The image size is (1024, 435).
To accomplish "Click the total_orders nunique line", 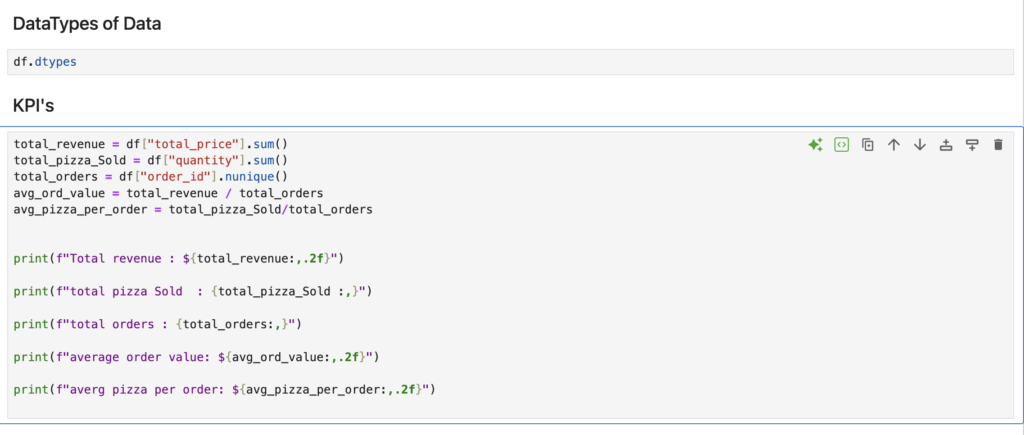I will [150, 177].
